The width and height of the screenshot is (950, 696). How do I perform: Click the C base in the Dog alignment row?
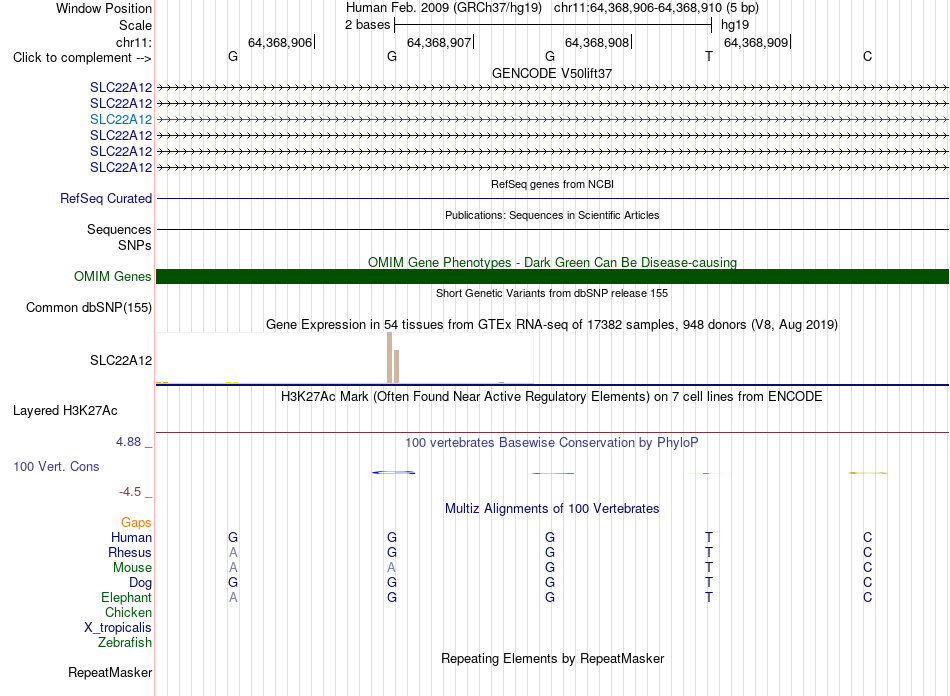tap(868, 582)
